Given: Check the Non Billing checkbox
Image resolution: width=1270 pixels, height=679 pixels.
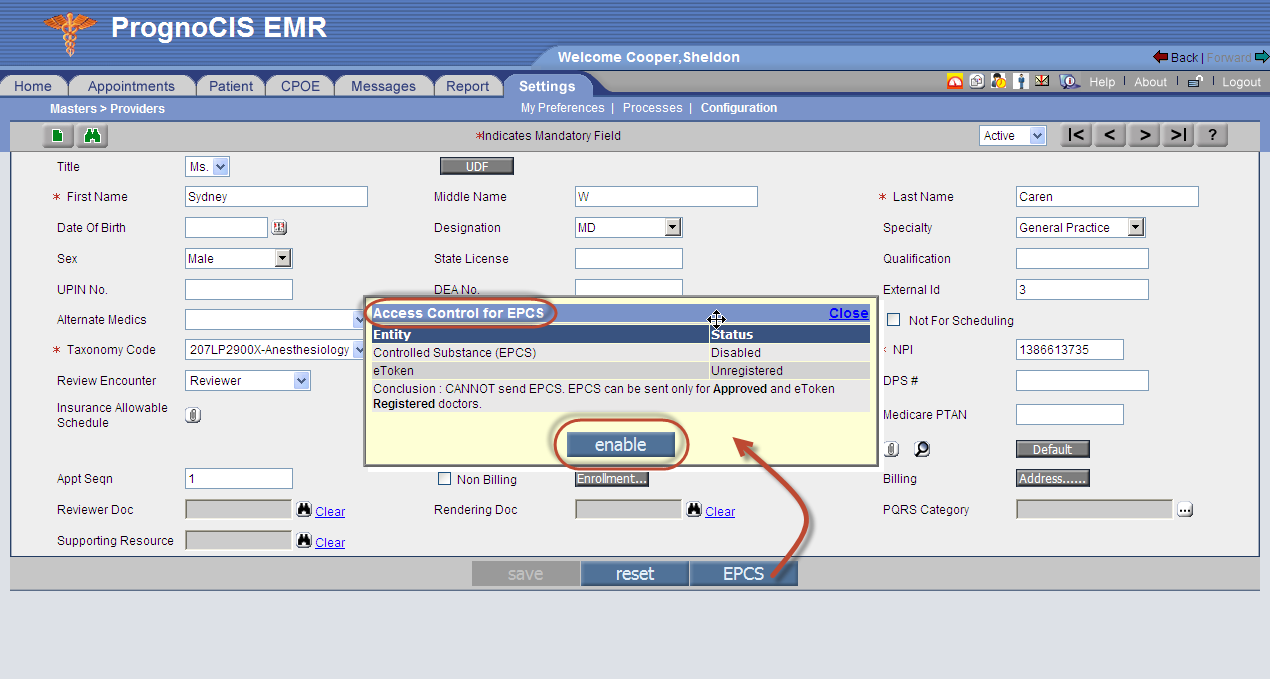Looking at the screenshot, I should tap(445, 479).
